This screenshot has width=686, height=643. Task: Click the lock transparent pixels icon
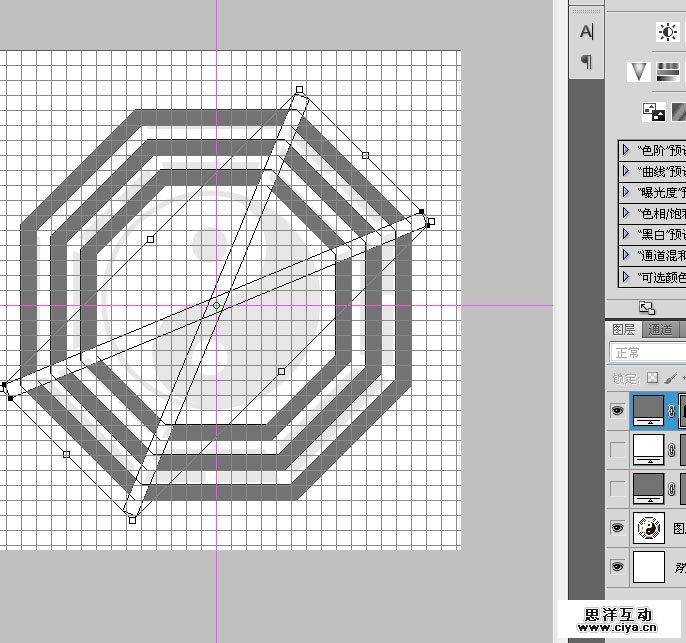pos(652,379)
